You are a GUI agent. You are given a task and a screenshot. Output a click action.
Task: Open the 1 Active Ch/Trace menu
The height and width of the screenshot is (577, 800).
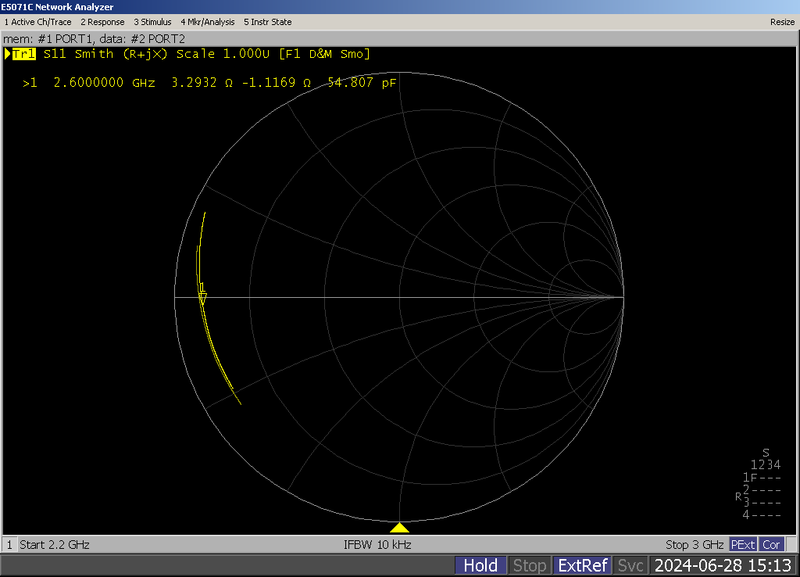pos(36,21)
